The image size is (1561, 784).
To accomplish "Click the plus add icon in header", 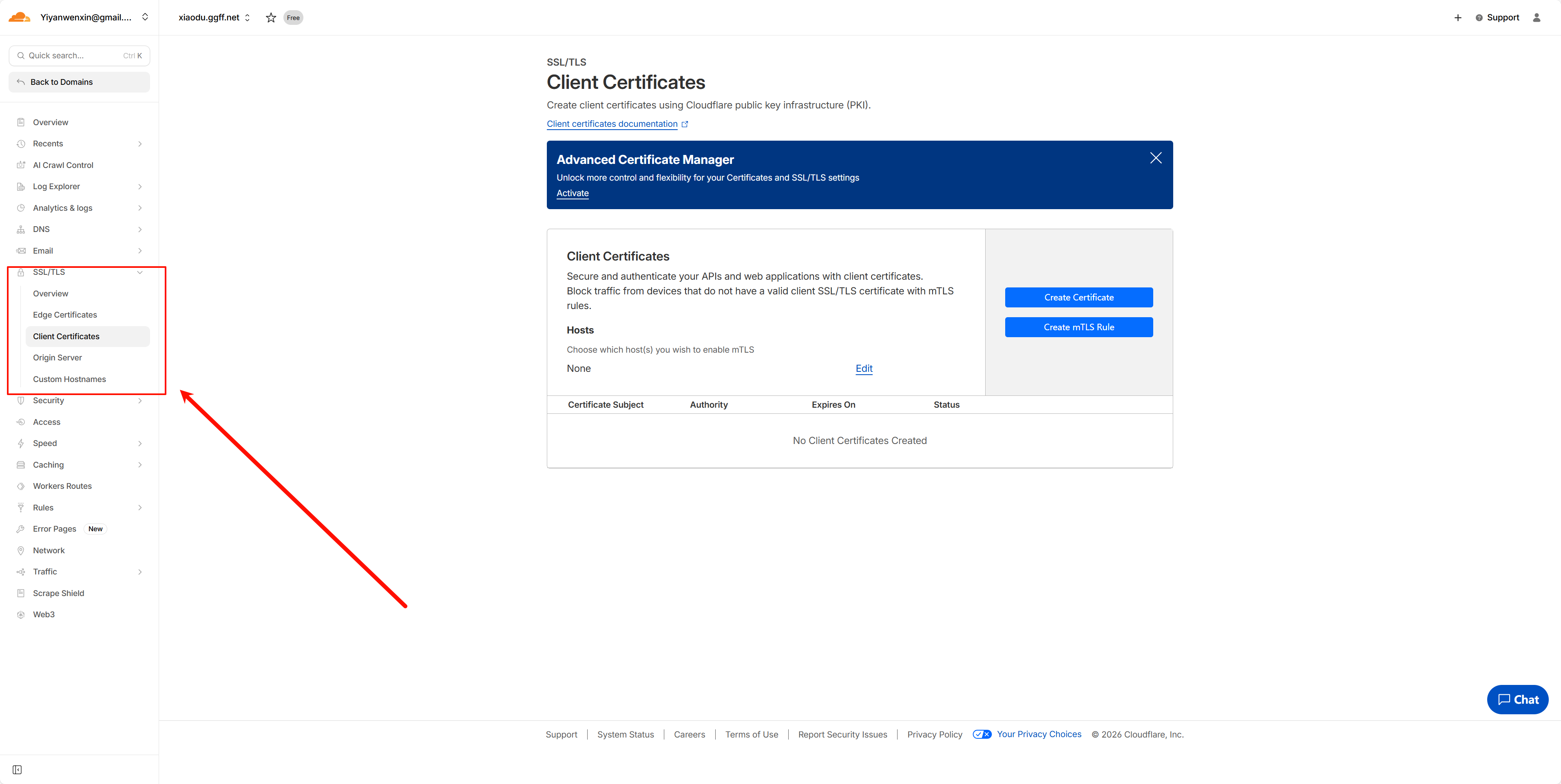I will pos(1457,18).
